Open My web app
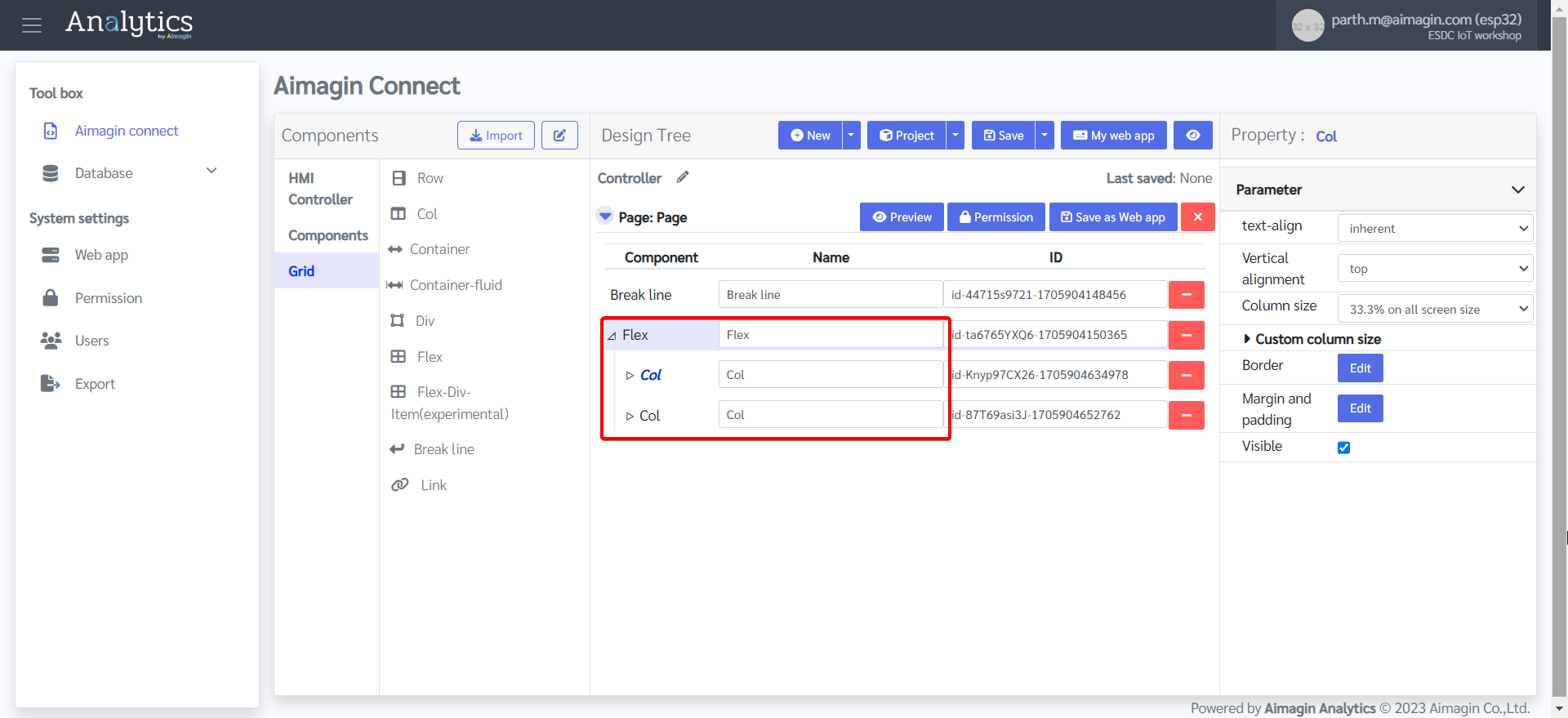Viewport: 1568px width, 718px height. [1114, 136]
